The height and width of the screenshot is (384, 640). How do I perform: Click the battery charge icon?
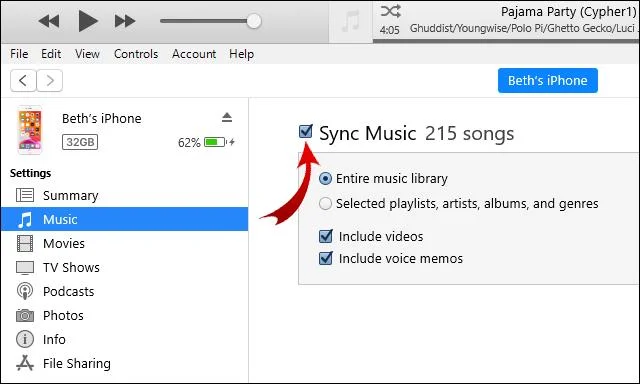(215, 142)
